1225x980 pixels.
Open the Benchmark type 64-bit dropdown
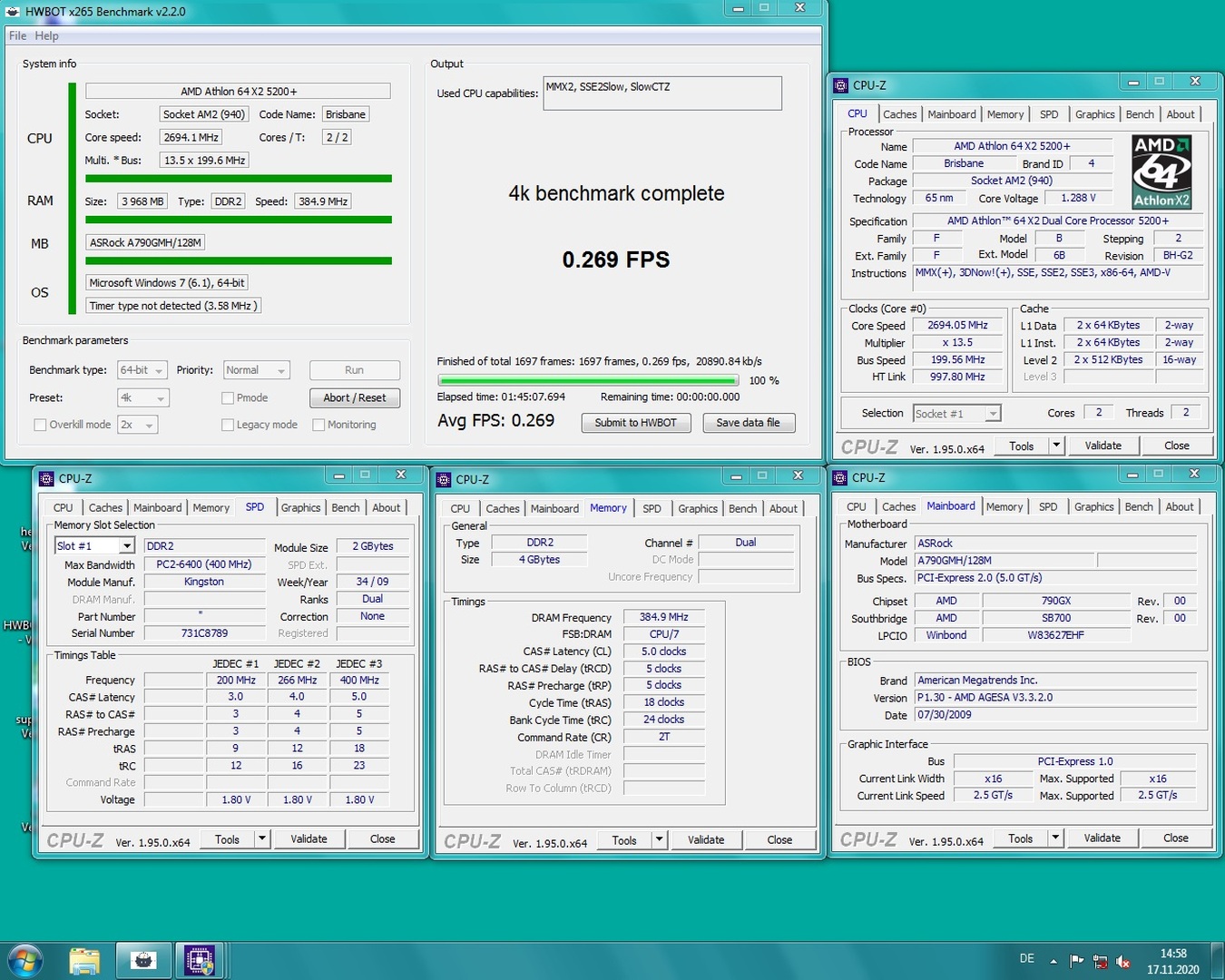[x=142, y=370]
